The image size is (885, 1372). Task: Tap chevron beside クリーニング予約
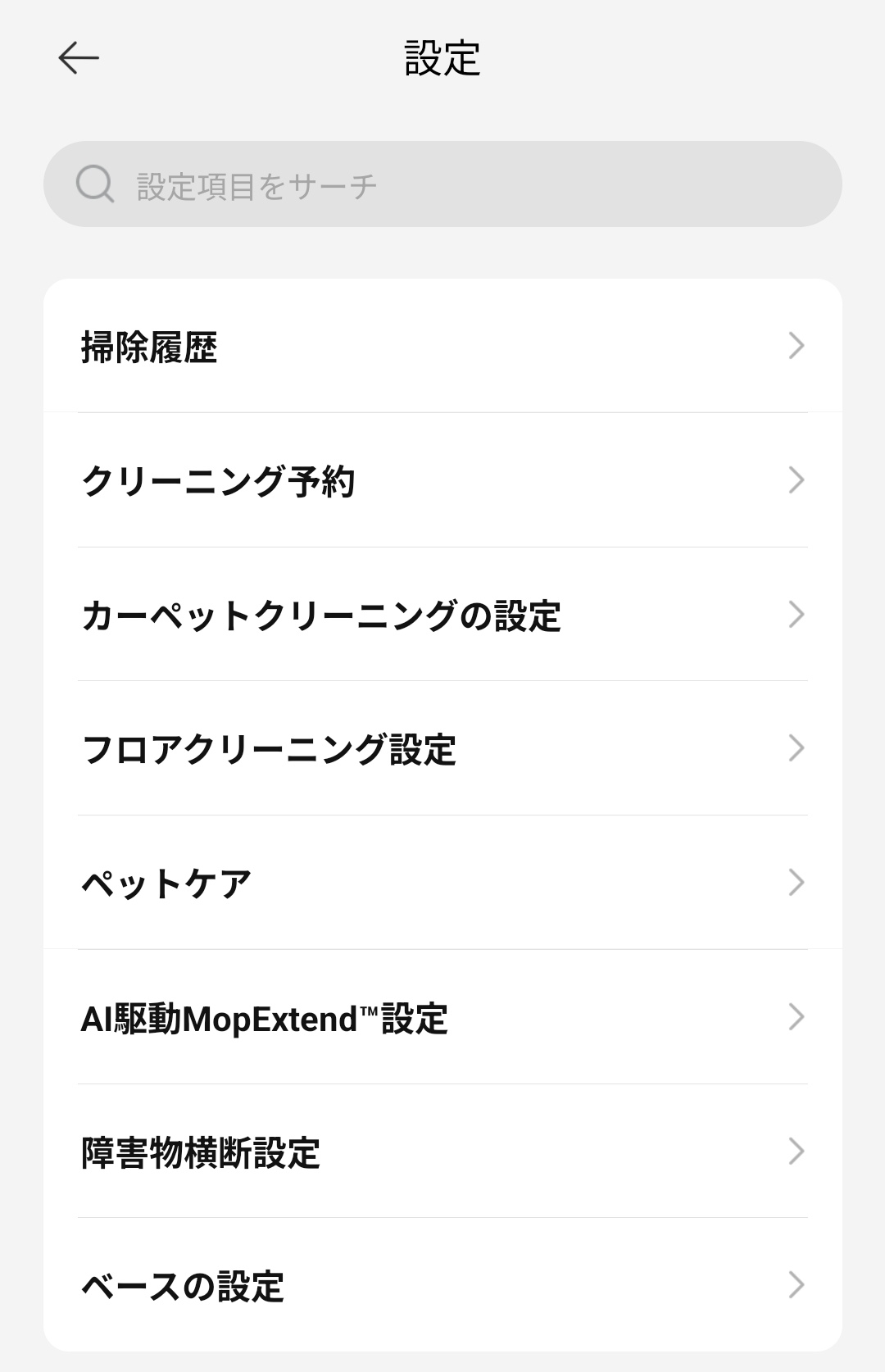pyautogui.click(x=796, y=480)
